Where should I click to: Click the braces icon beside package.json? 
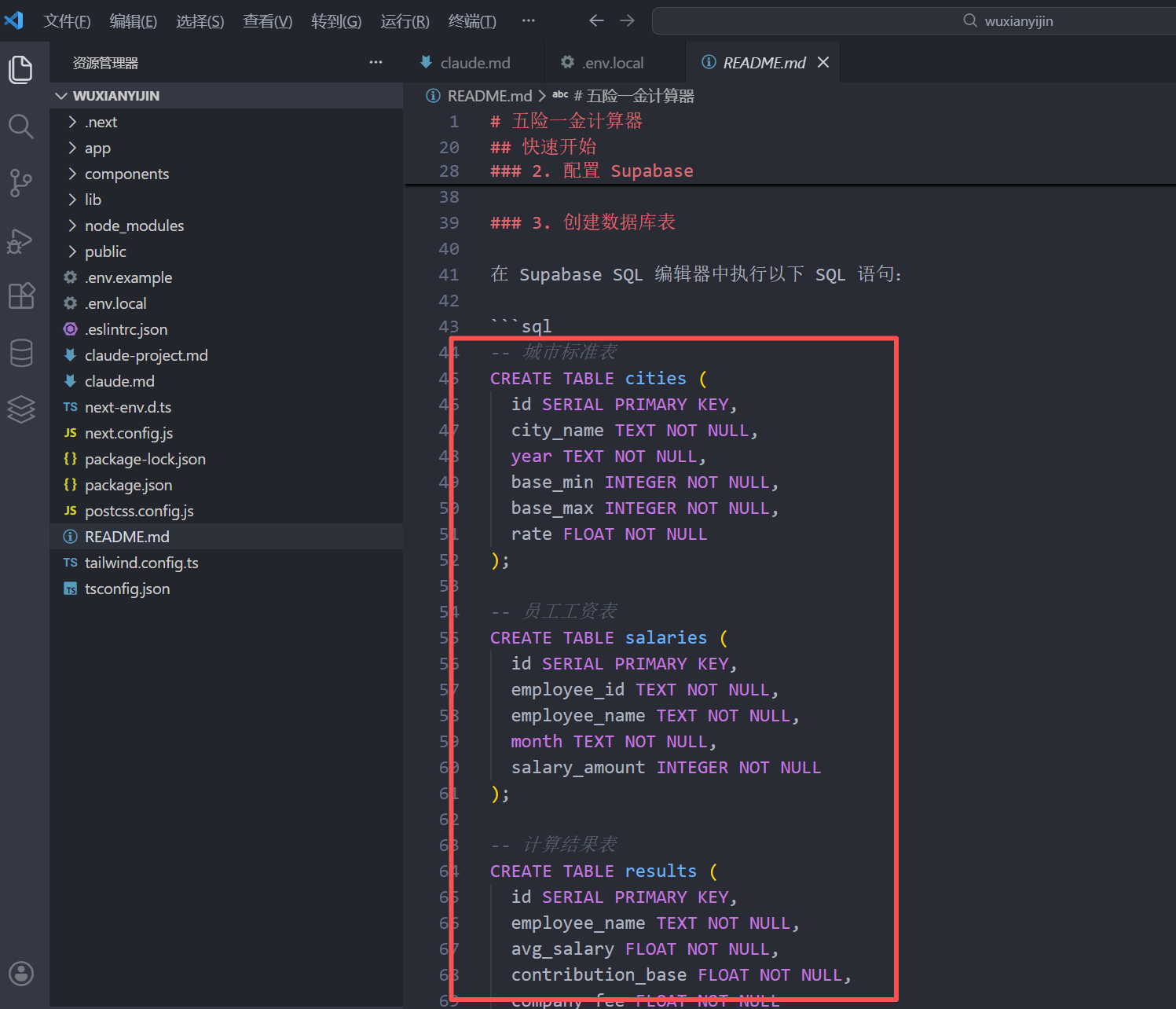pos(71,485)
